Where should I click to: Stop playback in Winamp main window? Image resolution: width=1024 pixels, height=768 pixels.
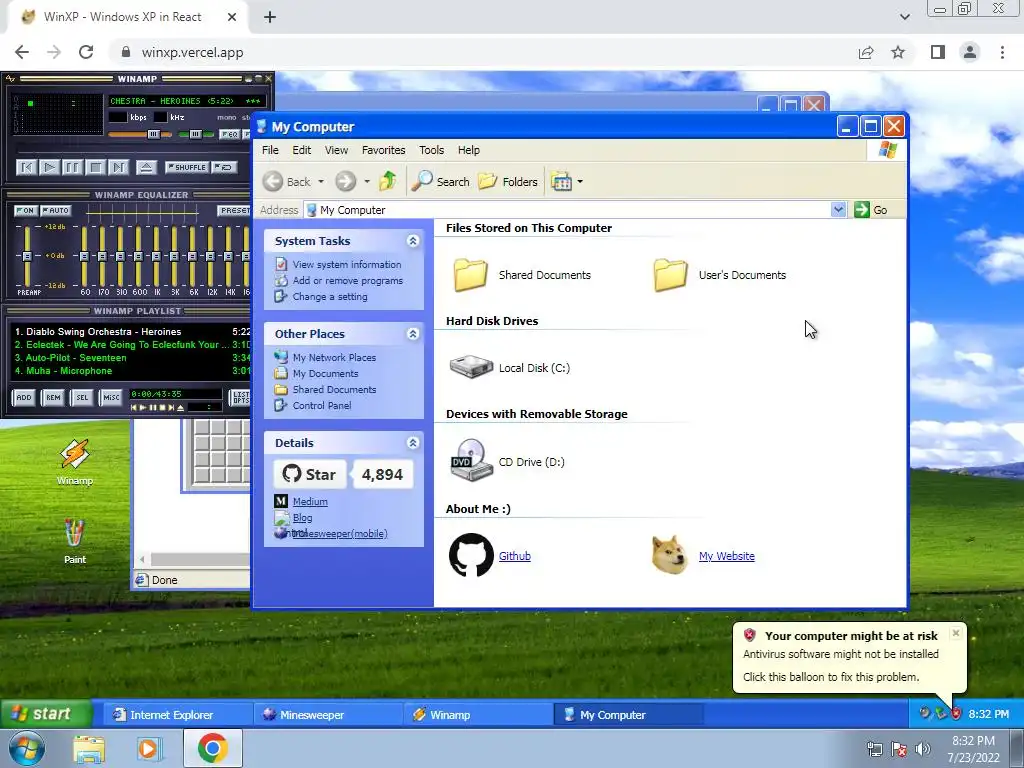(x=95, y=168)
